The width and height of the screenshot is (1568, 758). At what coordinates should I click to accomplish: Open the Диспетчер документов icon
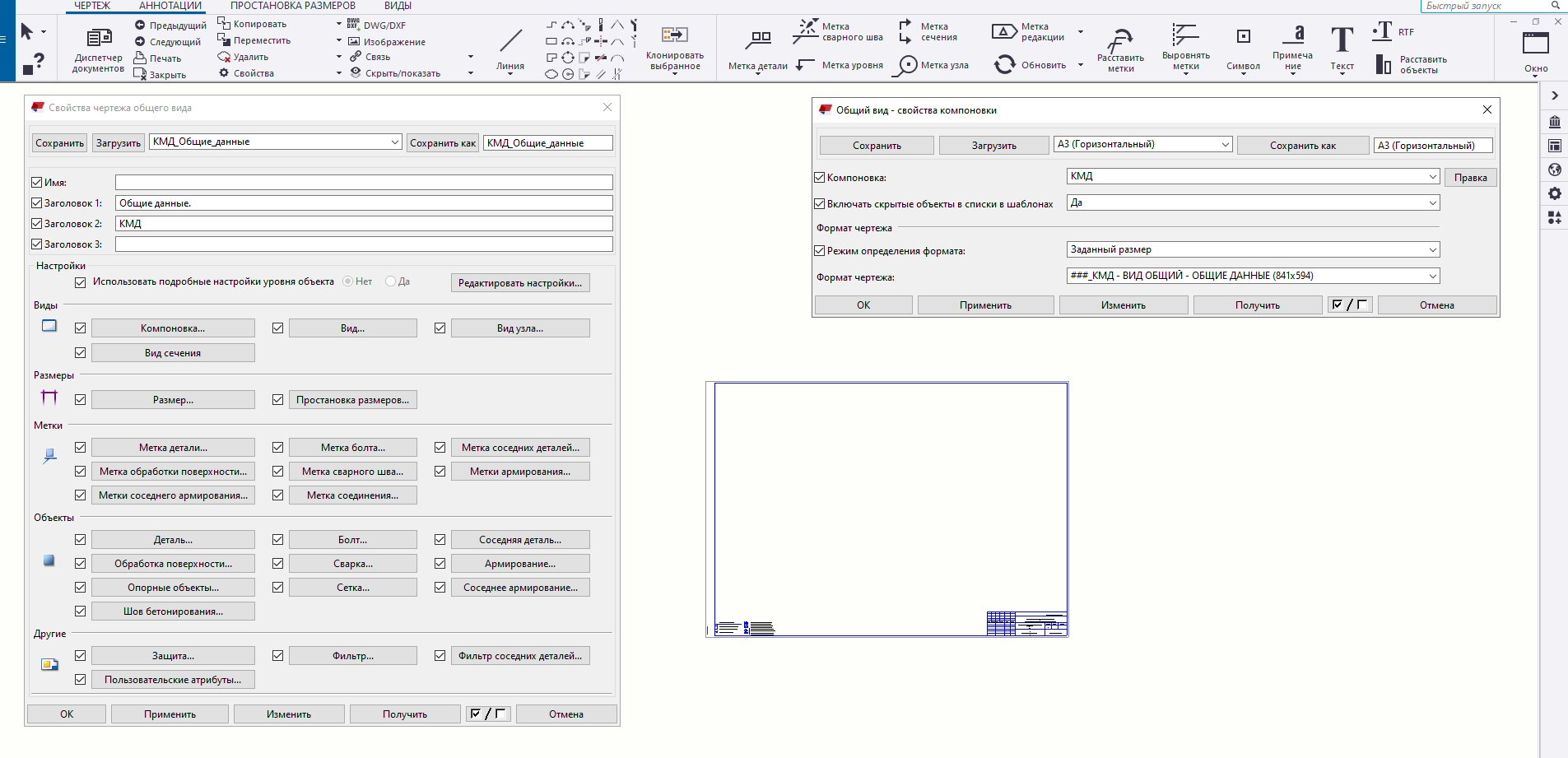(99, 39)
